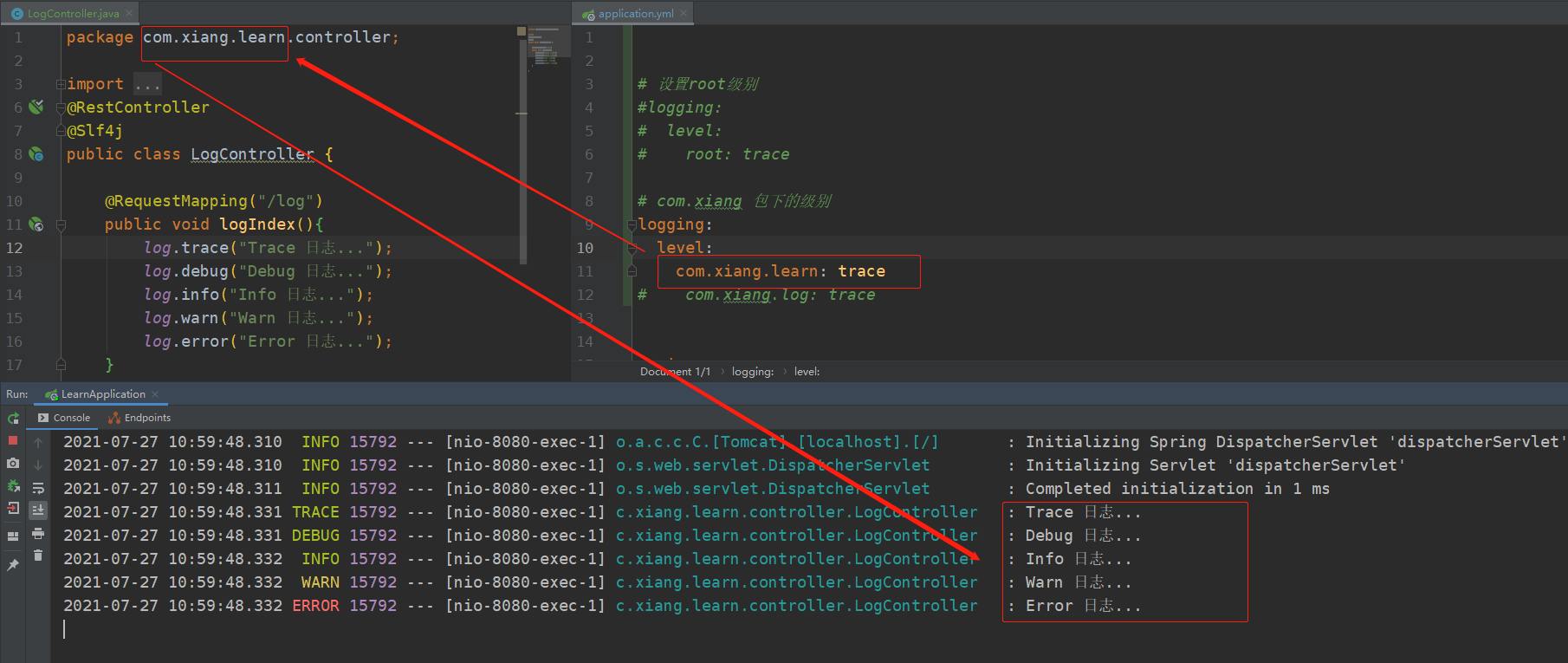Click the WARN level console log line
The height and width of the screenshot is (663, 1568).
597,582
